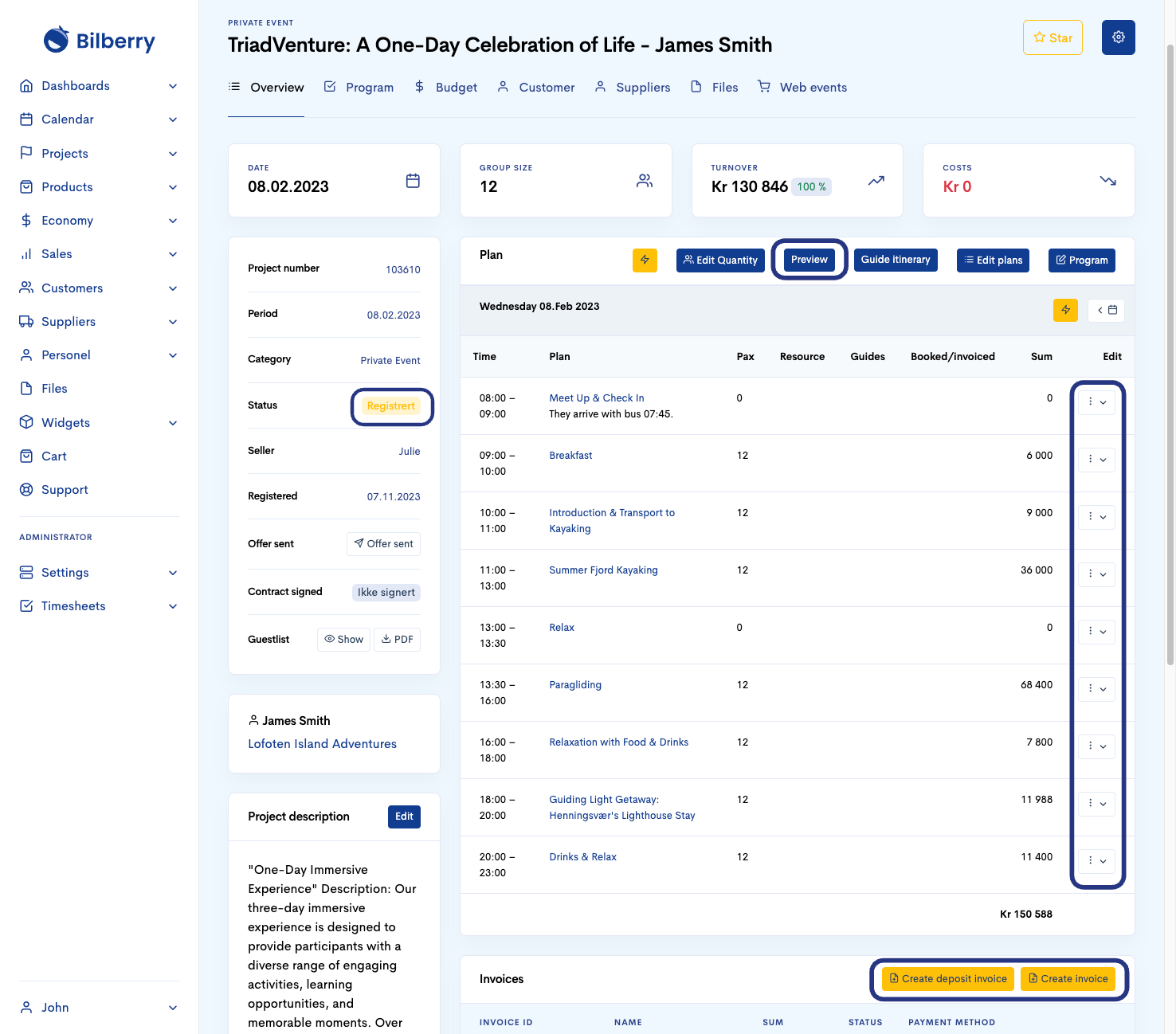Screen dimensions: 1176x1034
Task: Switch to the Budget tab
Action: [446, 88]
